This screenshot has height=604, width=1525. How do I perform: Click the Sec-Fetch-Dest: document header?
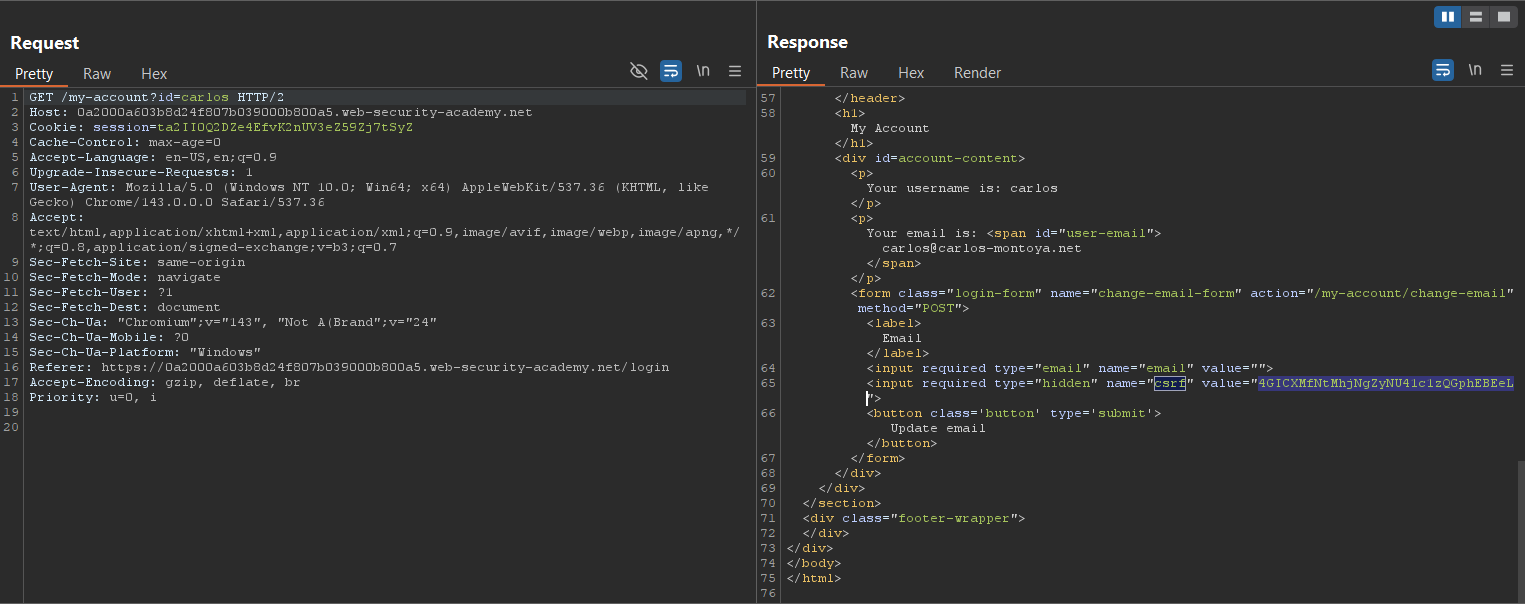pyautogui.click(x=125, y=308)
